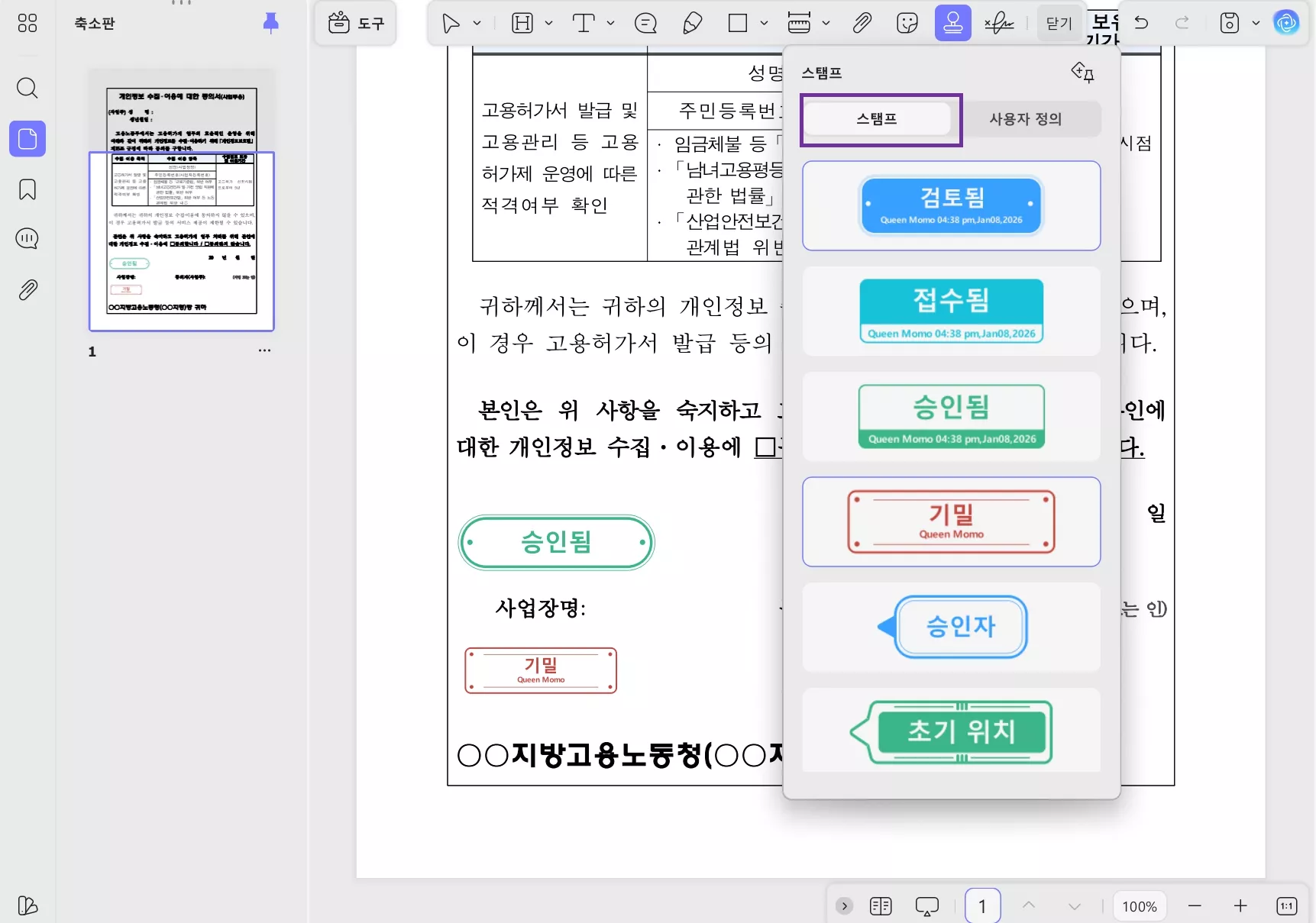Screen dimensions: 1316x923
Task: Switch to the 스탬프 tab
Action: click(880, 119)
